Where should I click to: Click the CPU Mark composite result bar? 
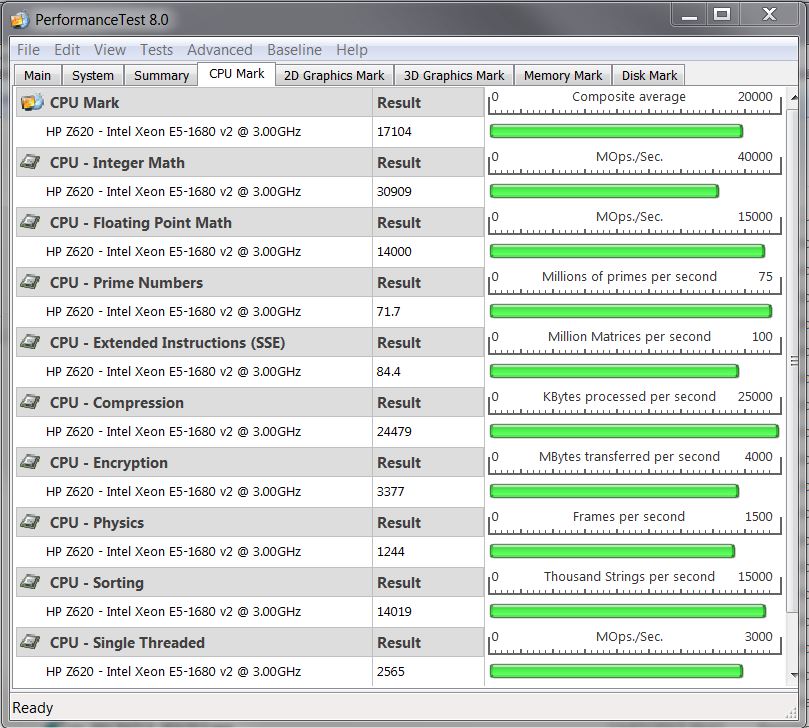(616, 131)
